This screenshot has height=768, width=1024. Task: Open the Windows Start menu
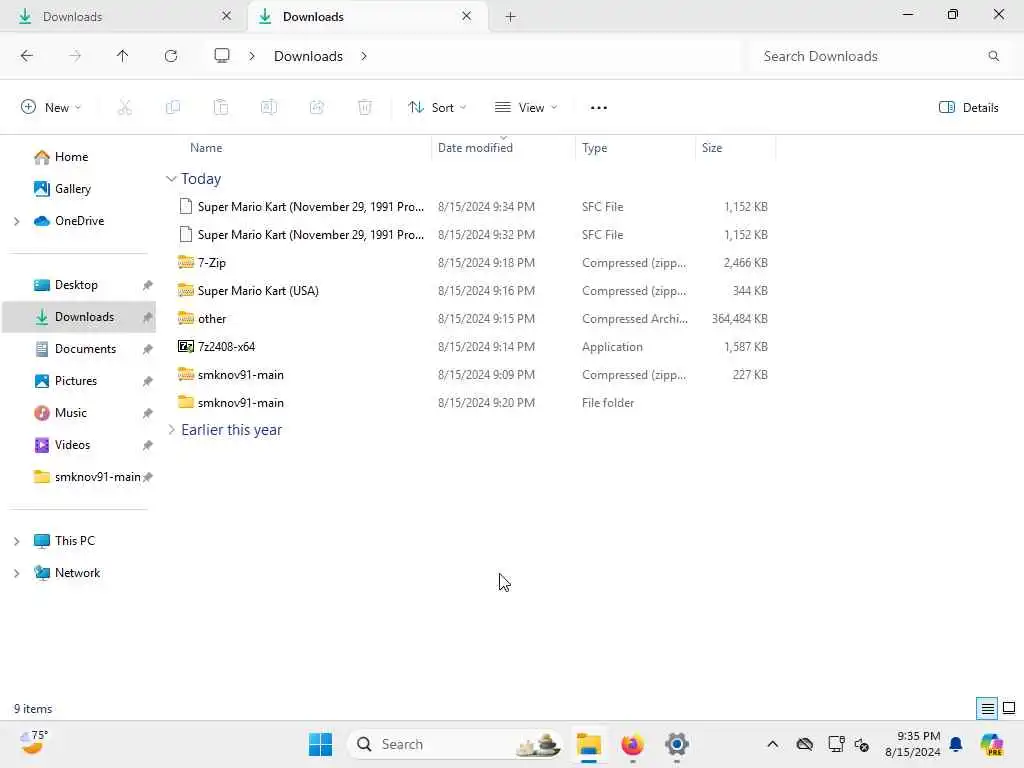coord(320,744)
